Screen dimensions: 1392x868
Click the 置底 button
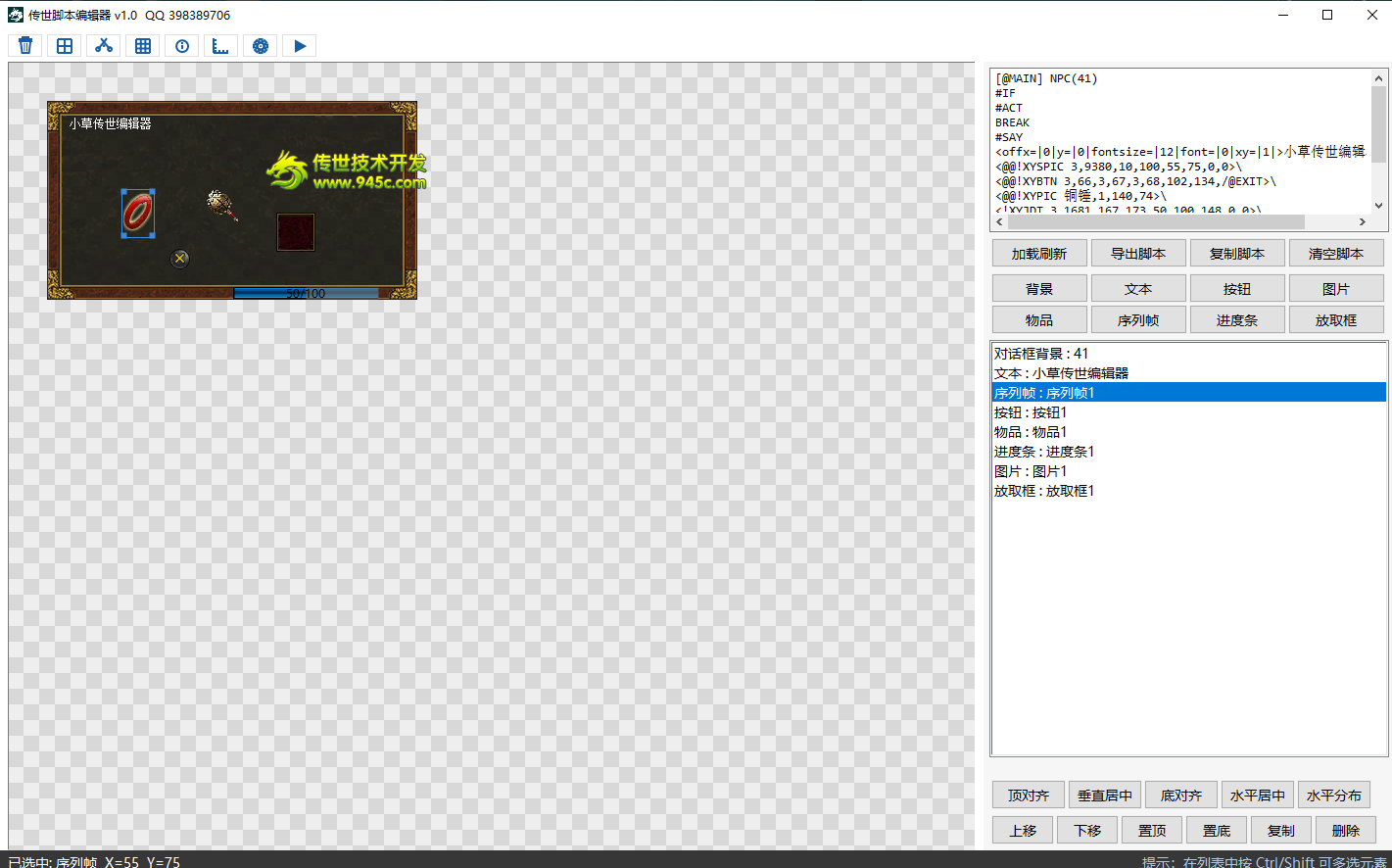(1217, 831)
